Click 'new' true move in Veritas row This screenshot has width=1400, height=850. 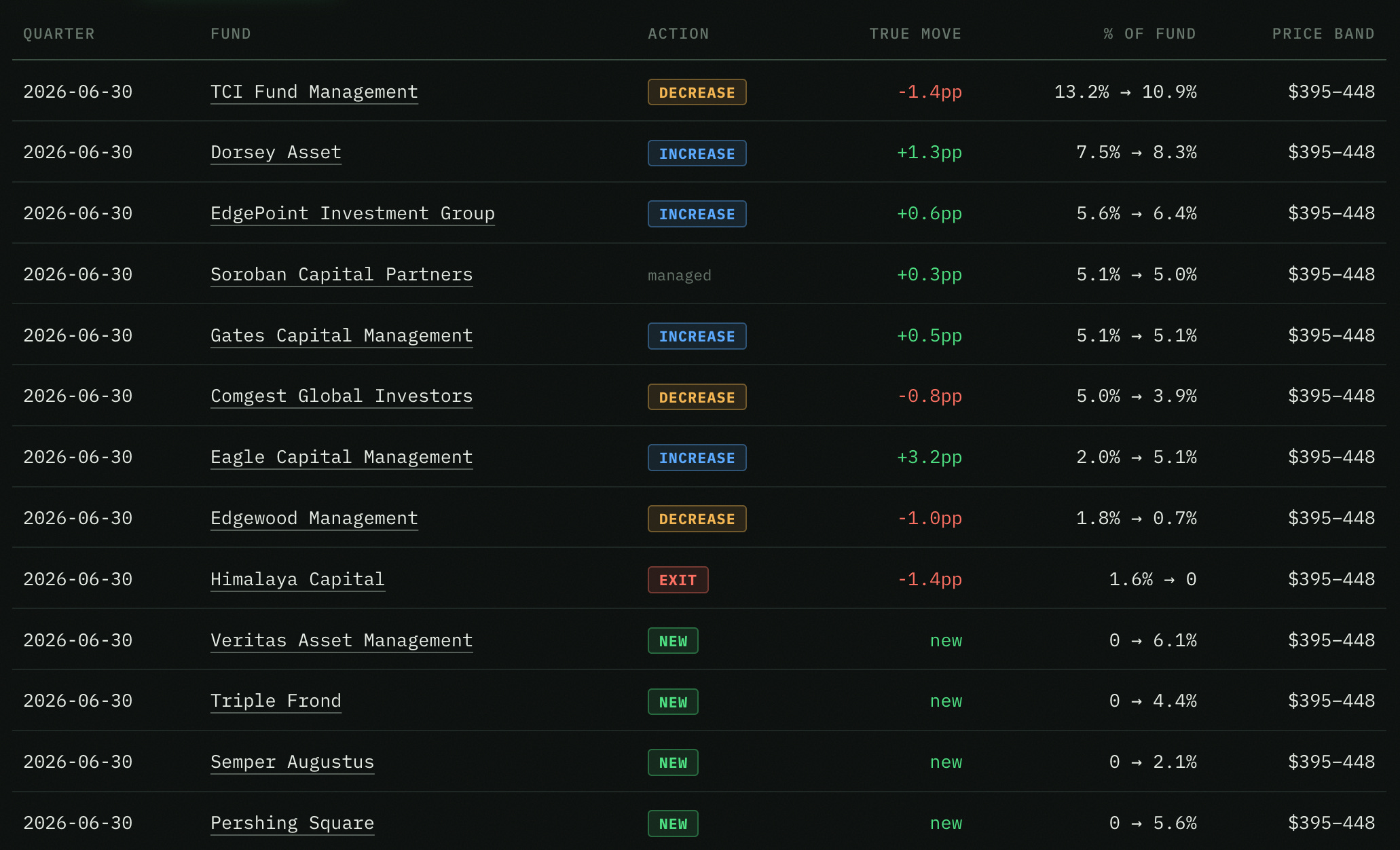tap(946, 640)
